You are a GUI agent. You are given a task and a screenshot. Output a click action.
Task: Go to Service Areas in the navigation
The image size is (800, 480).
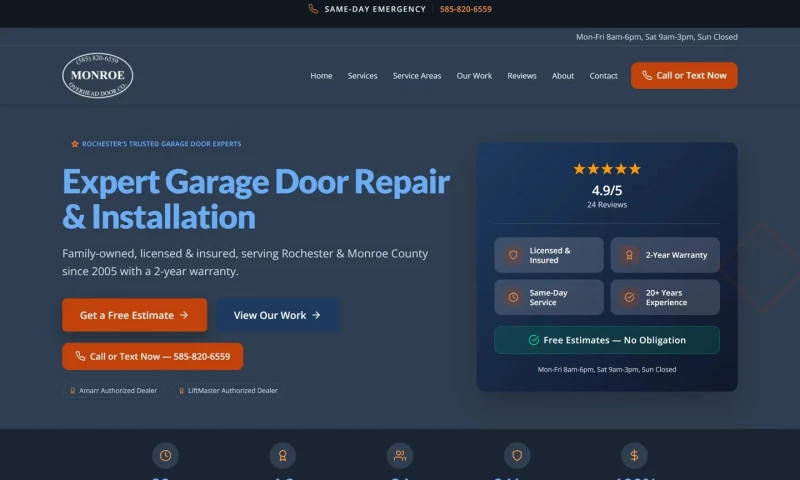[x=417, y=75]
